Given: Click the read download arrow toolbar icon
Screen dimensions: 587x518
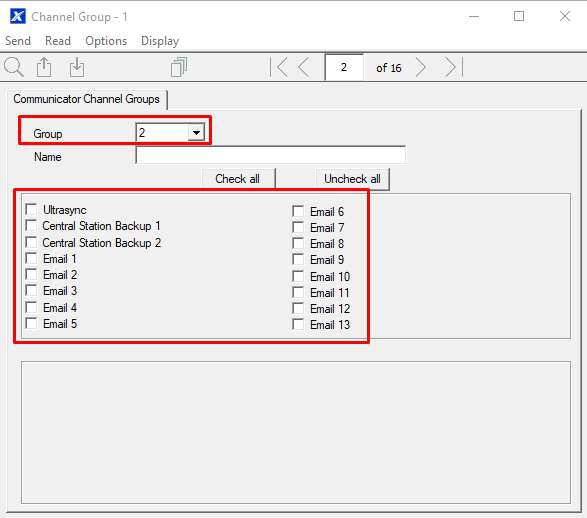Looking at the screenshot, I should pos(77,67).
